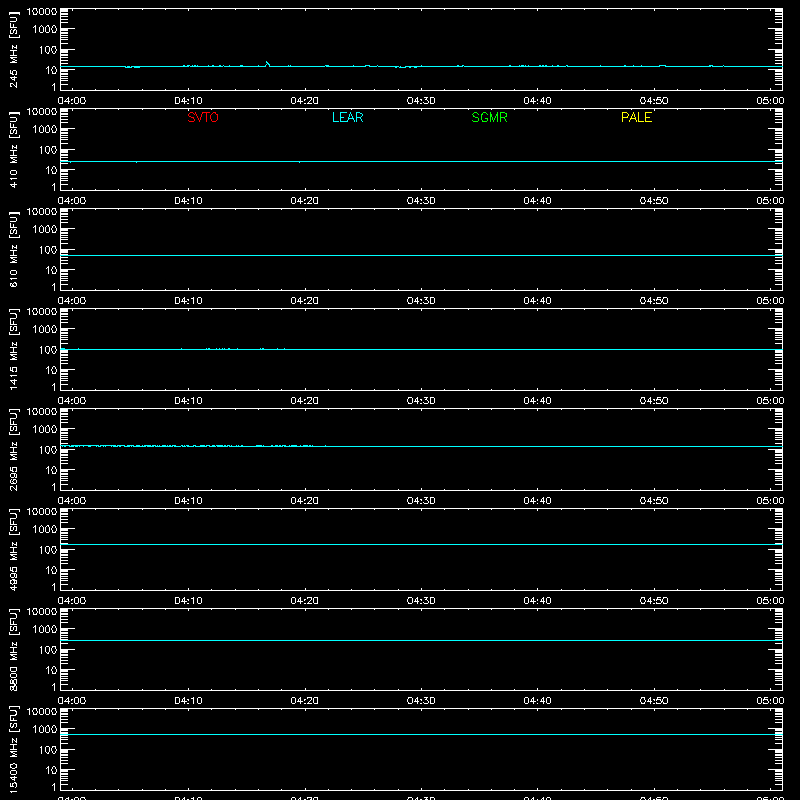The image size is (800, 800).
Task: Click the red SVTO station label
Action: click(203, 117)
